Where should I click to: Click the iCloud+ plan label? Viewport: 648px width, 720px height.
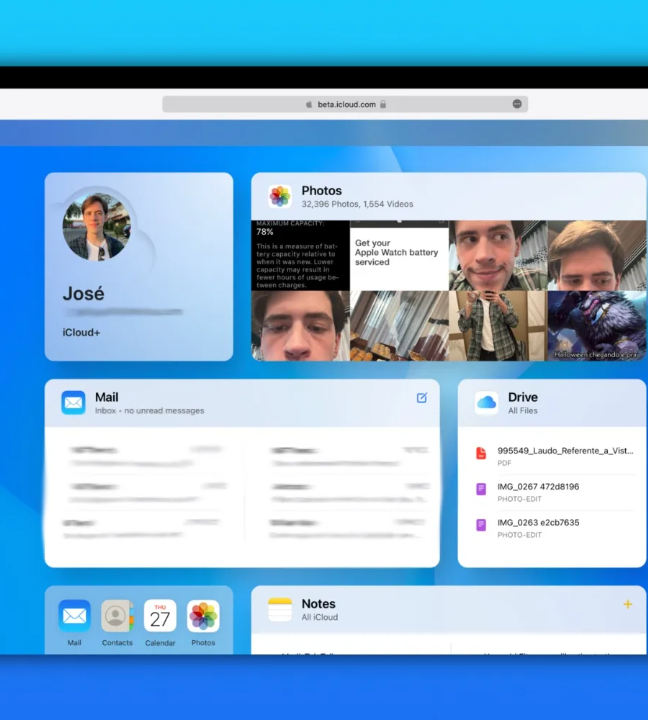81,332
